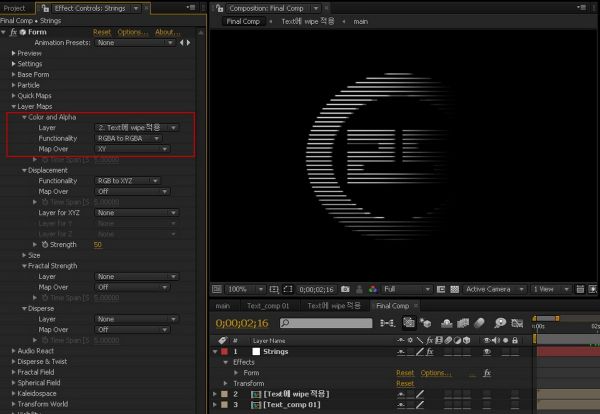600x414 pixels.
Task: Click Options link for Form in the timeline
Action: (x=435, y=373)
